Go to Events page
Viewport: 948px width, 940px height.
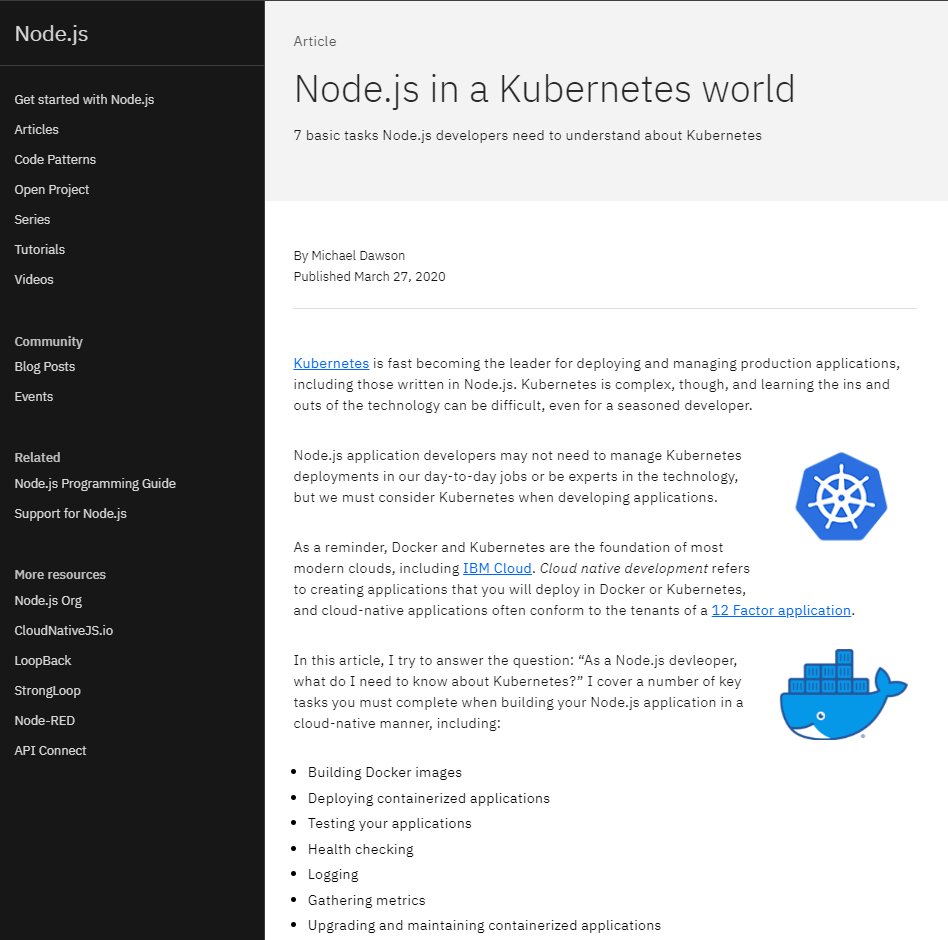coord(34,397)
